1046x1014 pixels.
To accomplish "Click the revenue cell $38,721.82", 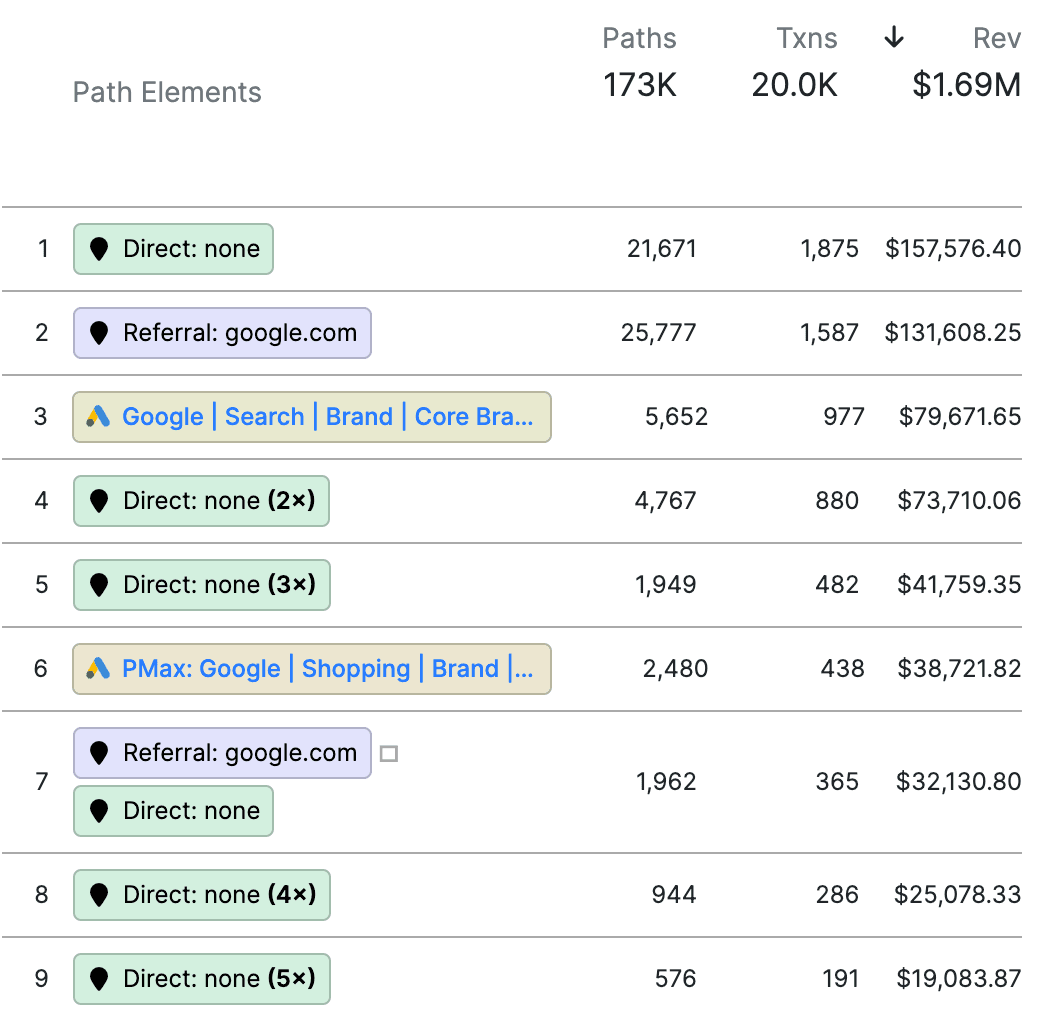I will tap(959, 669).
